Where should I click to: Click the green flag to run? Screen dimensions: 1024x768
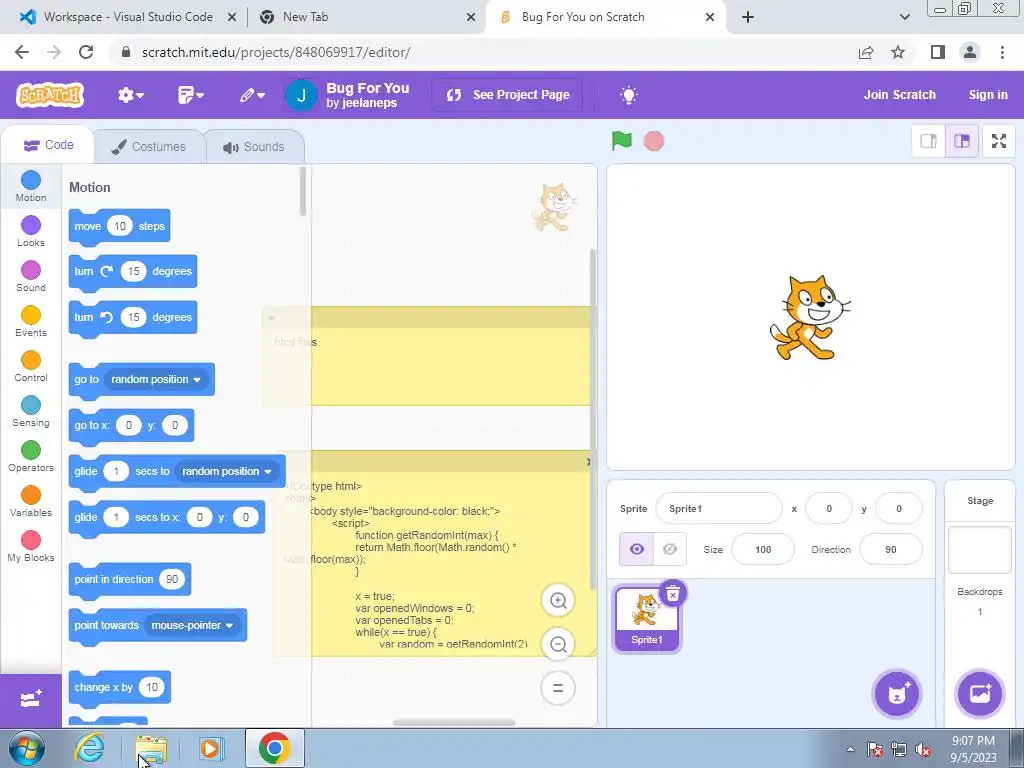[x=622, y=141]
